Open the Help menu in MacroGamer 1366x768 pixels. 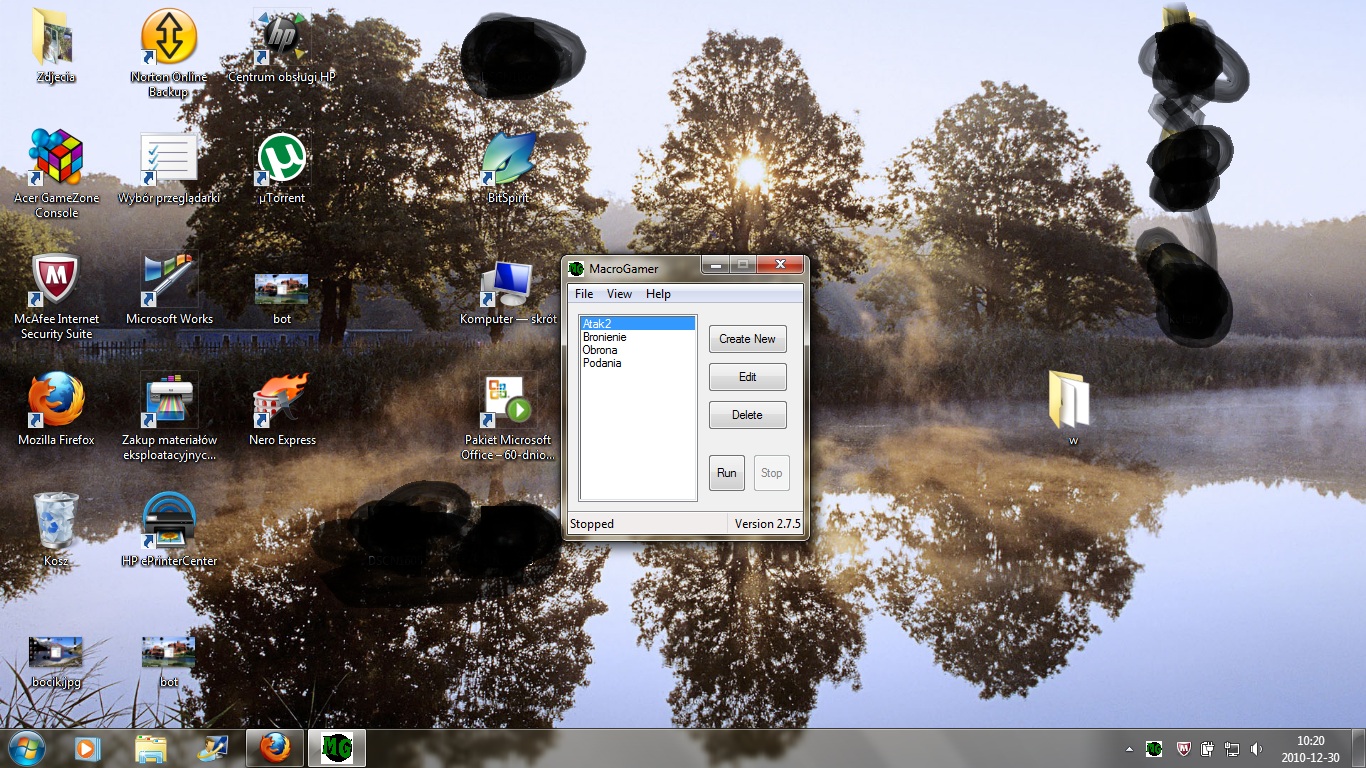(658, 294)
